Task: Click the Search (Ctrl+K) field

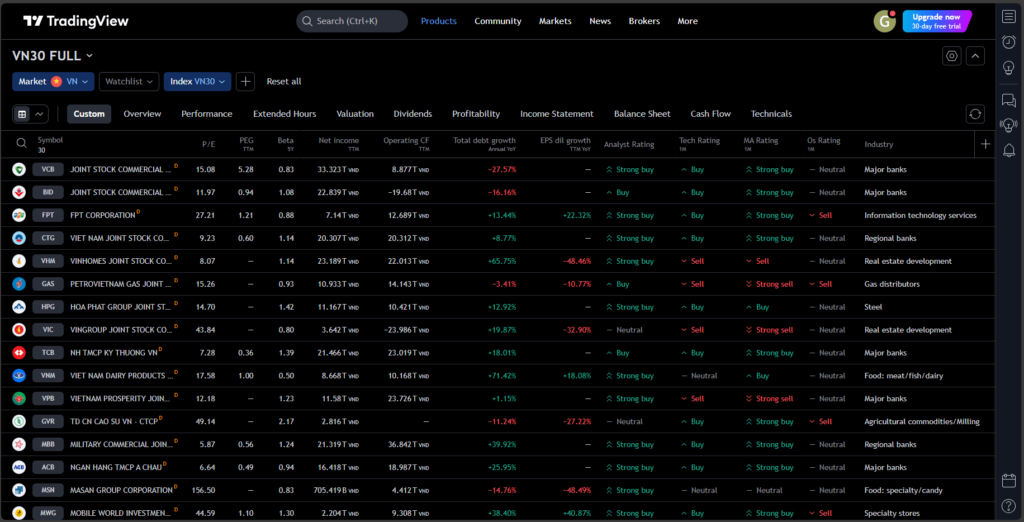Action: pyautogui.click(x=352, y=21)
